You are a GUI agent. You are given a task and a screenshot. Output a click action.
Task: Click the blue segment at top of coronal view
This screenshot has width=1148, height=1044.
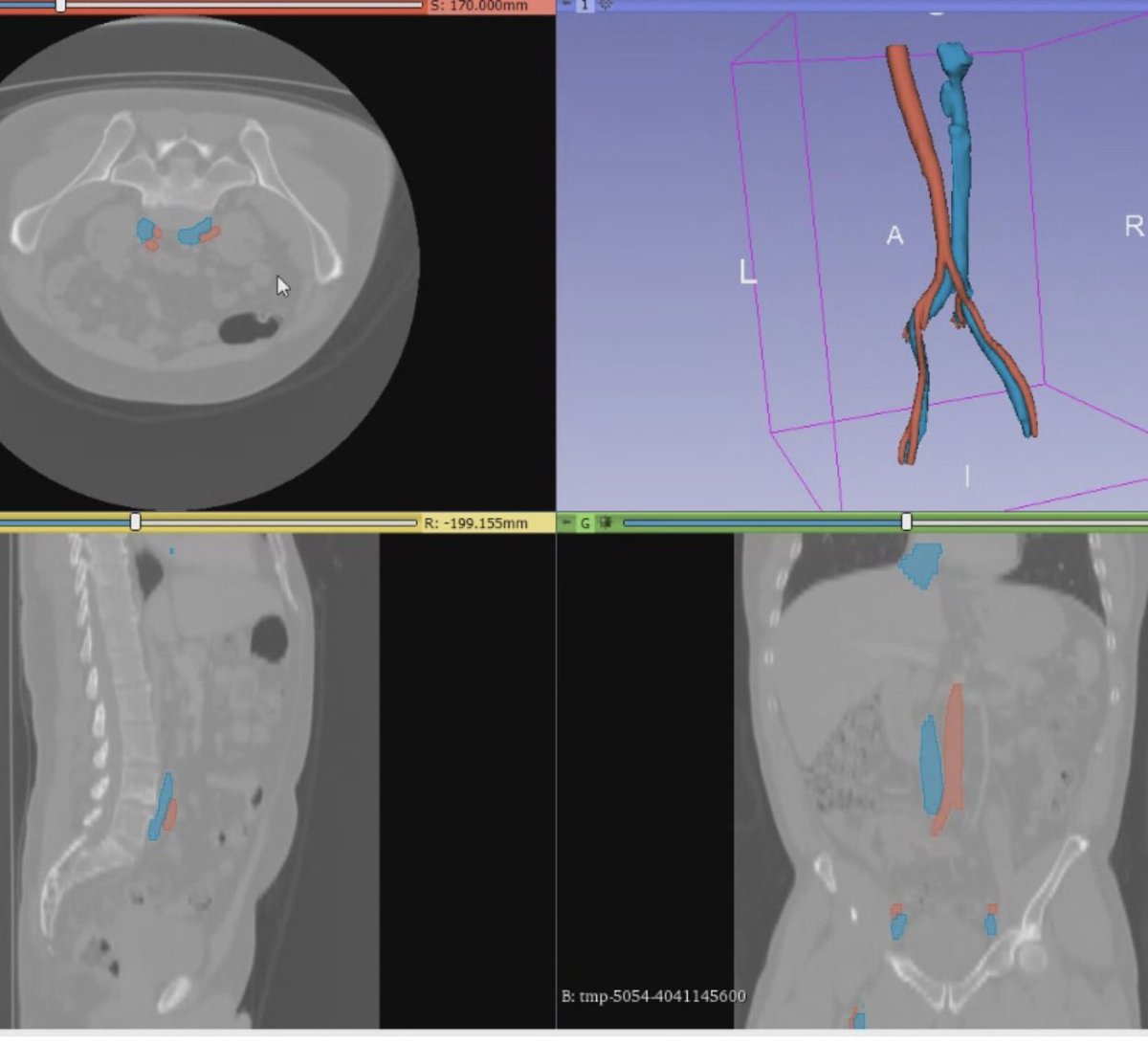pos(921,565)
